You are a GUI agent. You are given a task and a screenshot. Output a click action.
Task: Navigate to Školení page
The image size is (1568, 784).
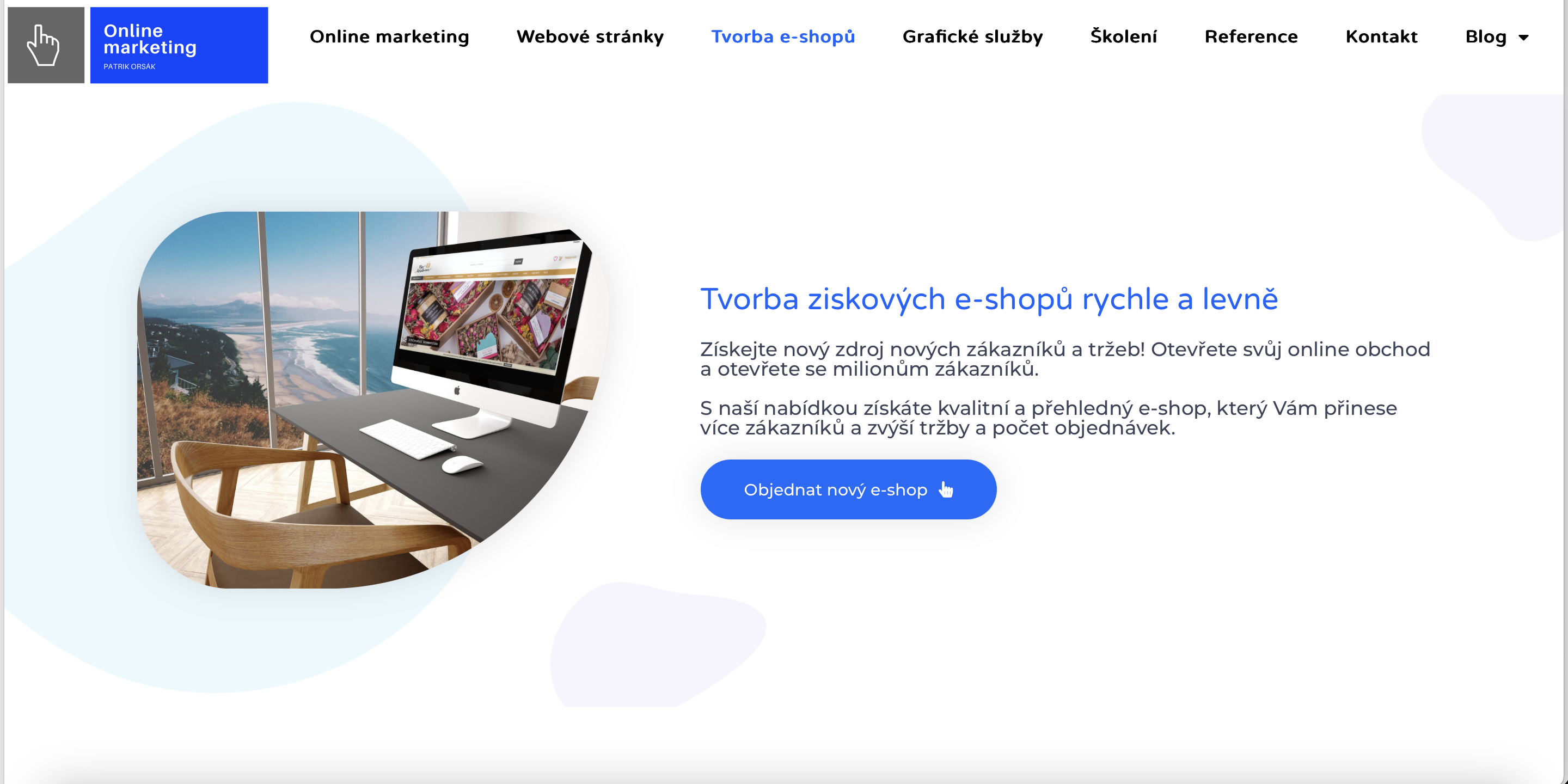coord(1124,36)
